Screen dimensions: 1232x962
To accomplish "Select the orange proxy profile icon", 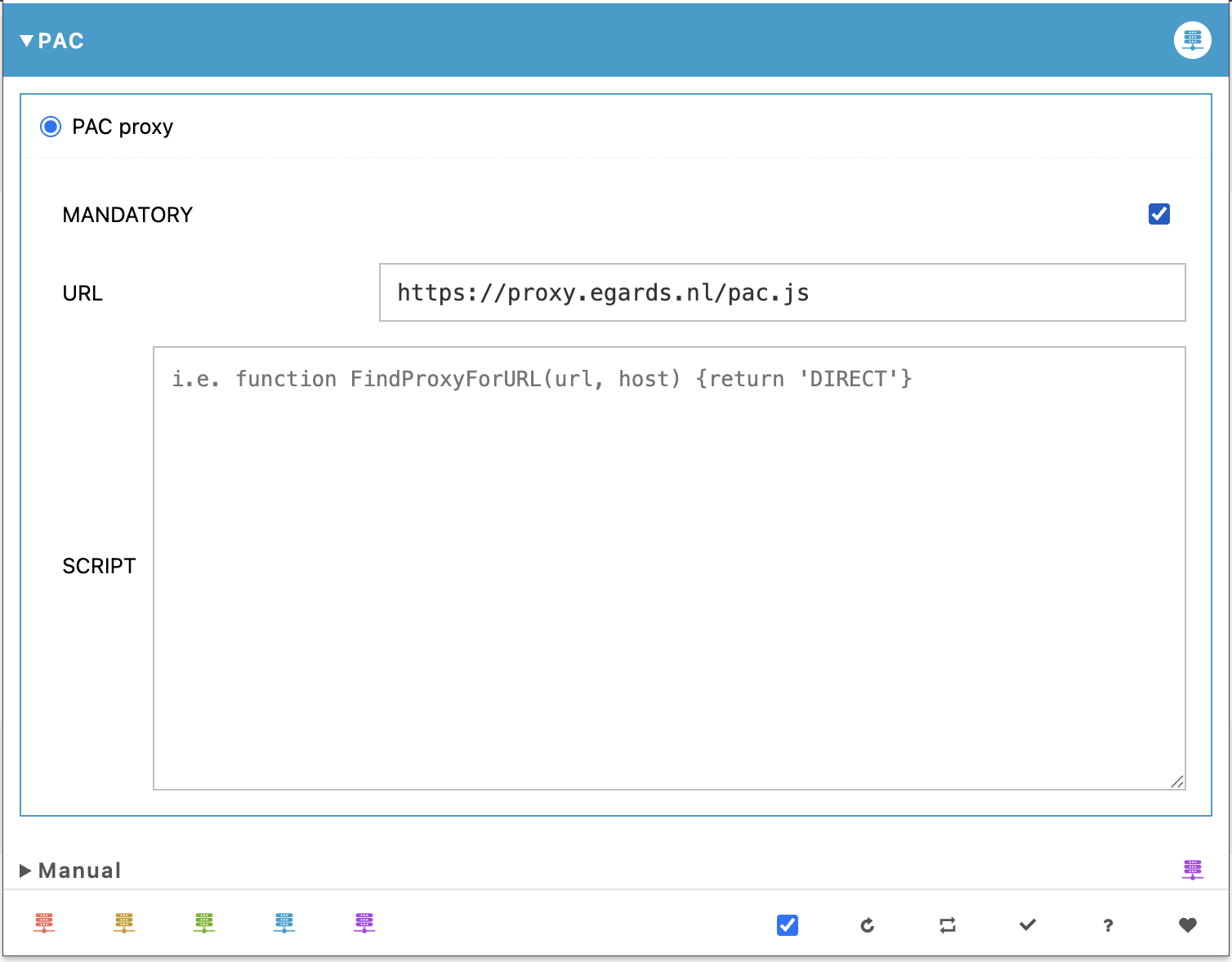I will coord(123,923).
